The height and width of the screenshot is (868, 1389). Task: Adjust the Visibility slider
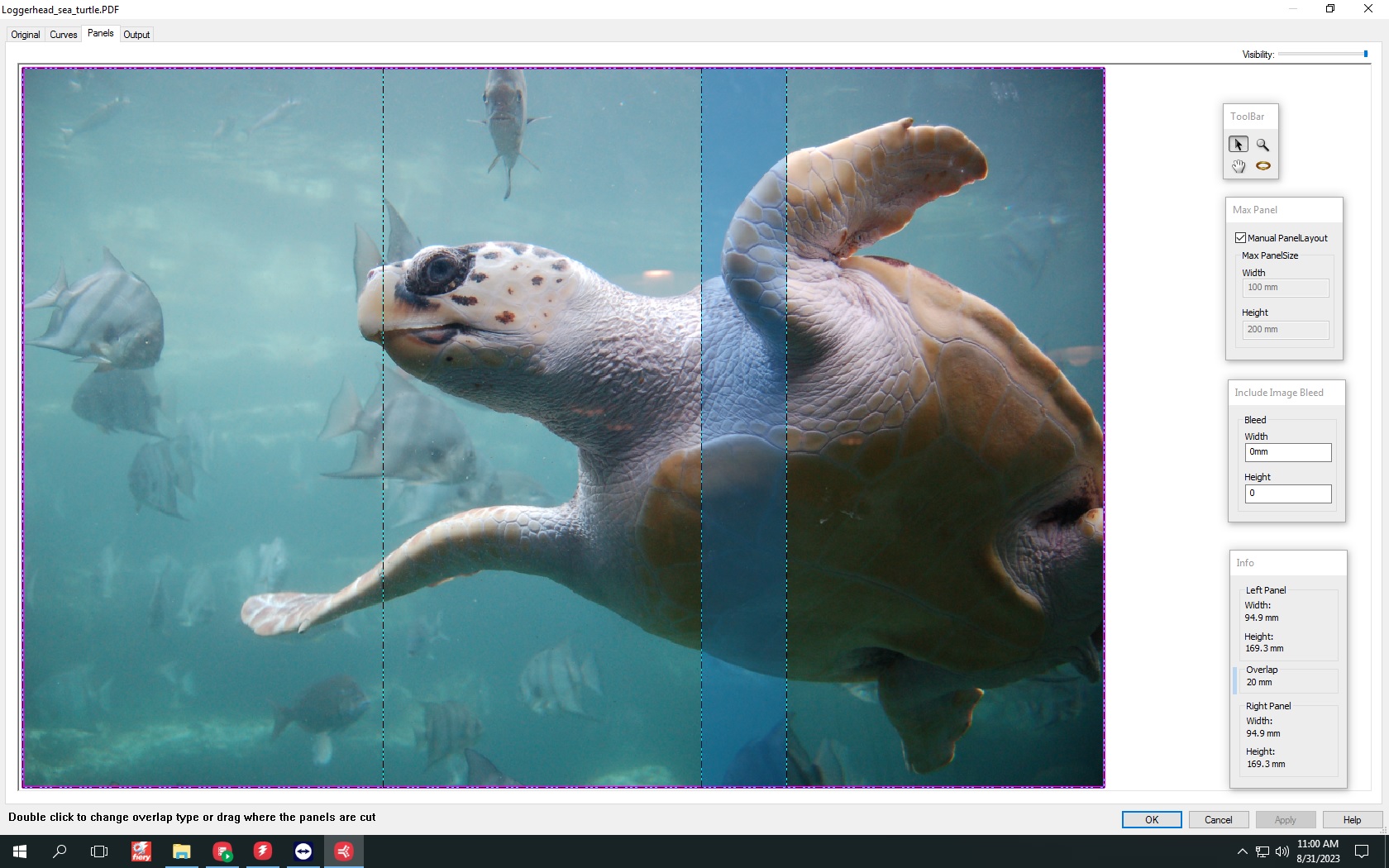pos(1365,55)
